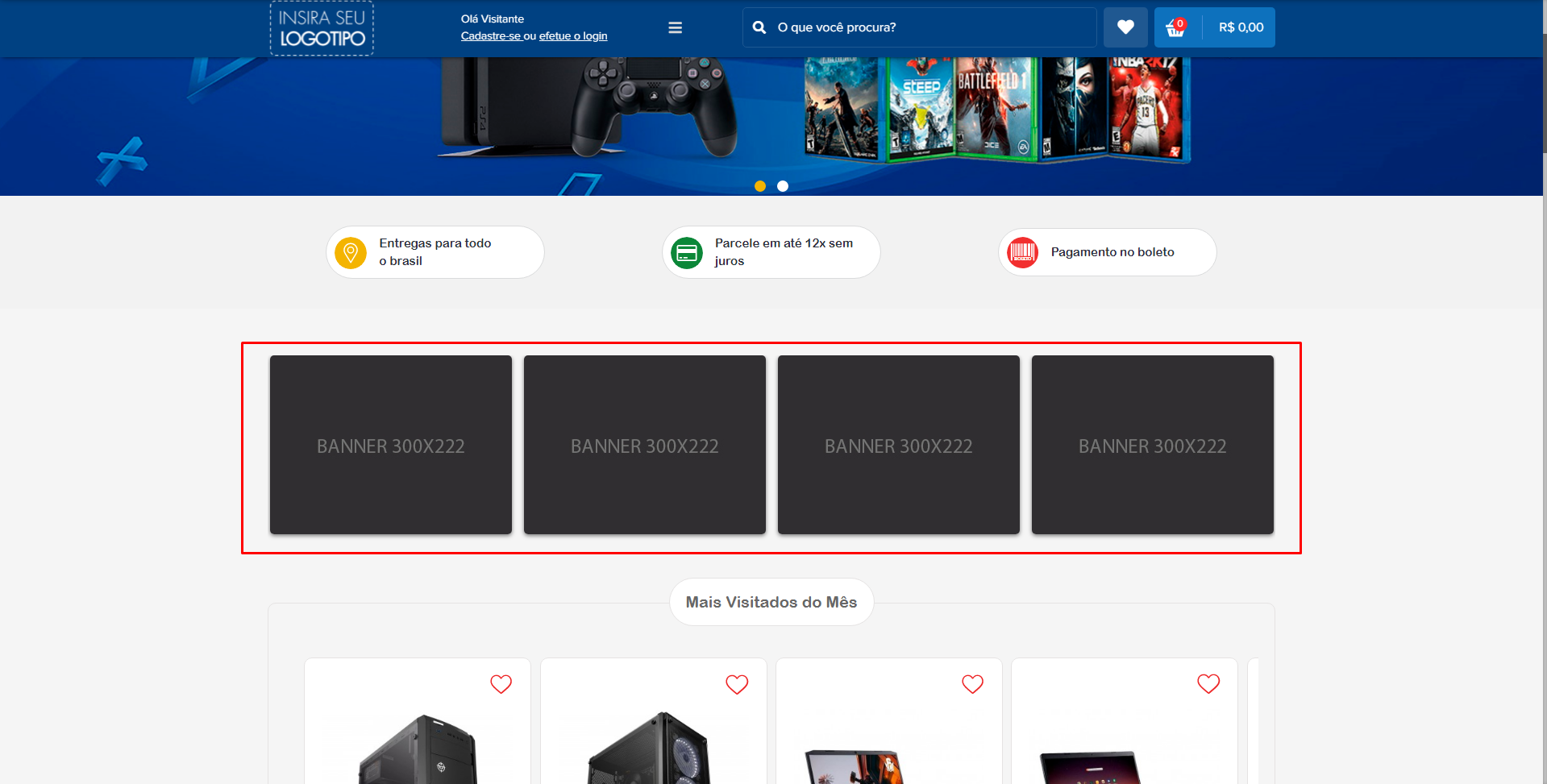Image resolution: width=1547 pixels, height=784 pixels.
Task: Favorite the second product with heart icon
Action: click(737, 684)
